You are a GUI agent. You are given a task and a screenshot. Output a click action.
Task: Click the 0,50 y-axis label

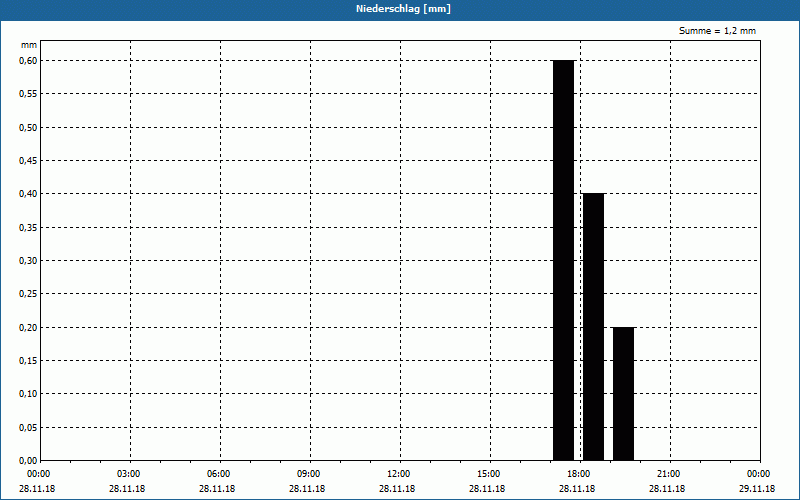(x=28, y=128)
